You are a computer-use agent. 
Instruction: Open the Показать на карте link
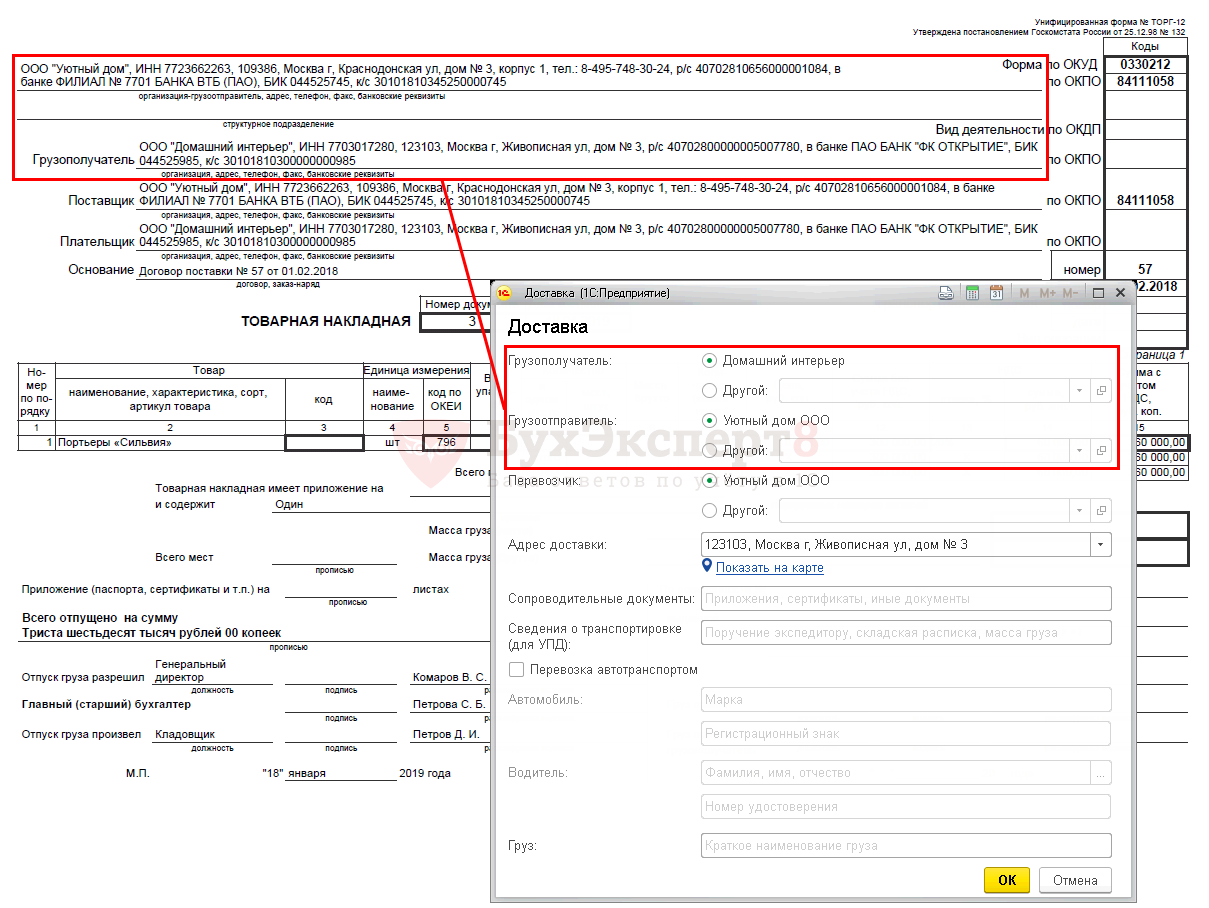769,568
